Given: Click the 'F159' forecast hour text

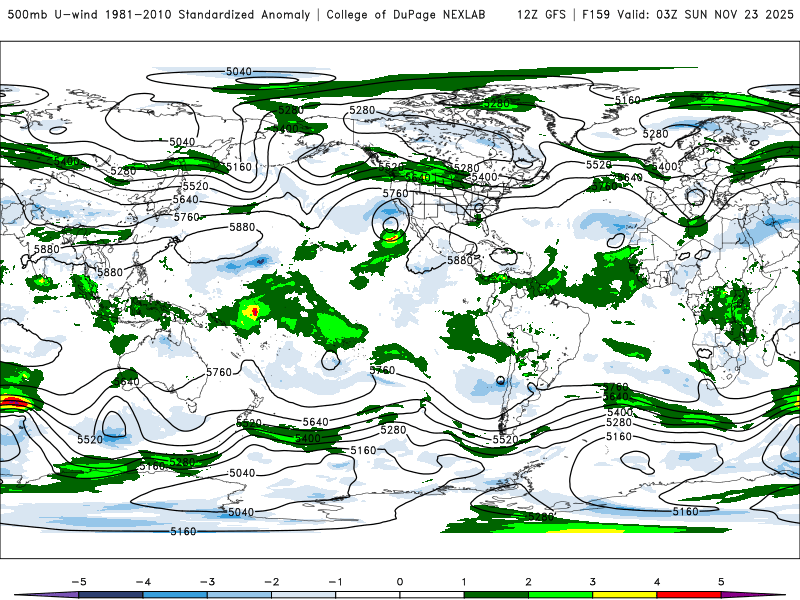Looking at the screenshot, I should (596, 14).
